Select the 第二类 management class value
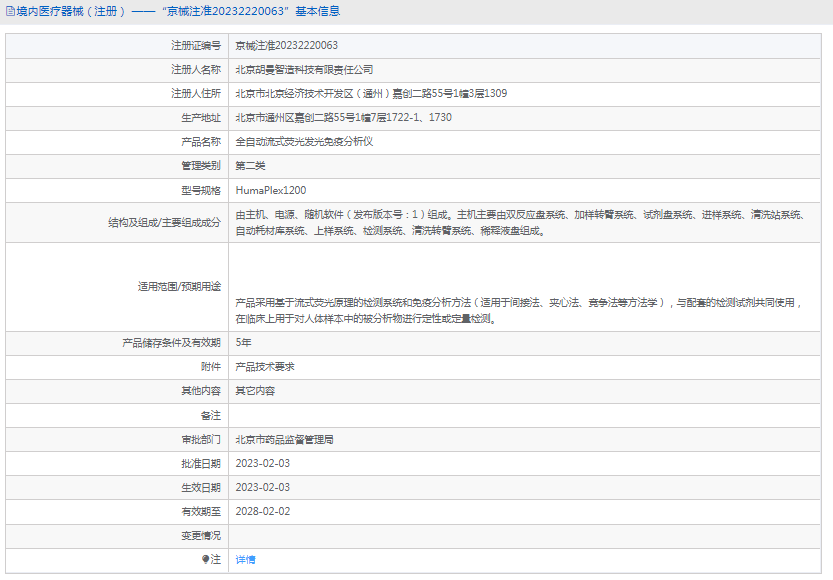 [250, 166]
